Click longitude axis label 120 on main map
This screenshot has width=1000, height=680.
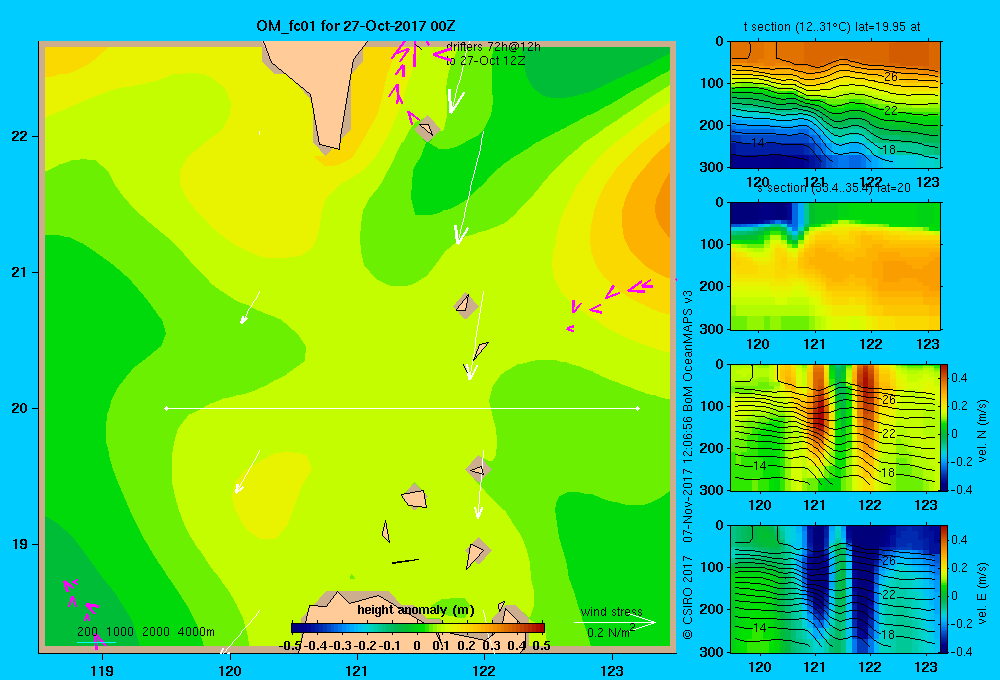(x=230, y=670)
